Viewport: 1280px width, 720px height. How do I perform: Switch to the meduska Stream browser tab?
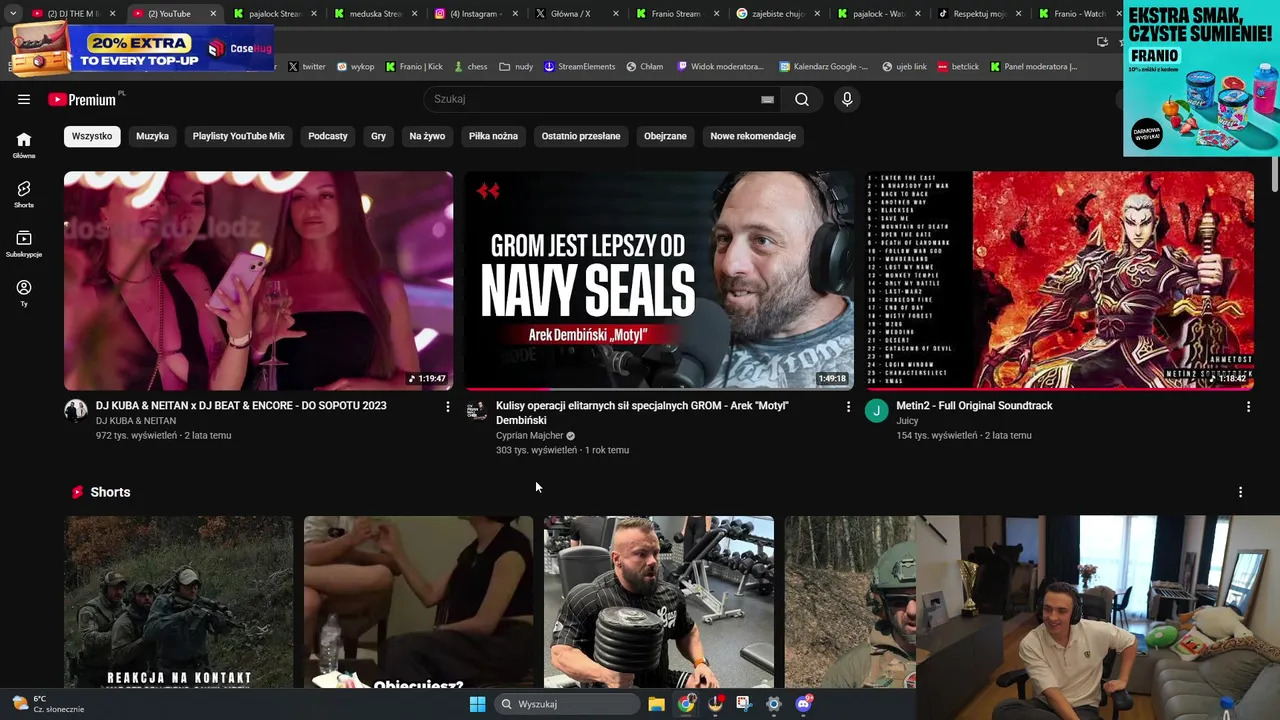click(x=375, y=13)
